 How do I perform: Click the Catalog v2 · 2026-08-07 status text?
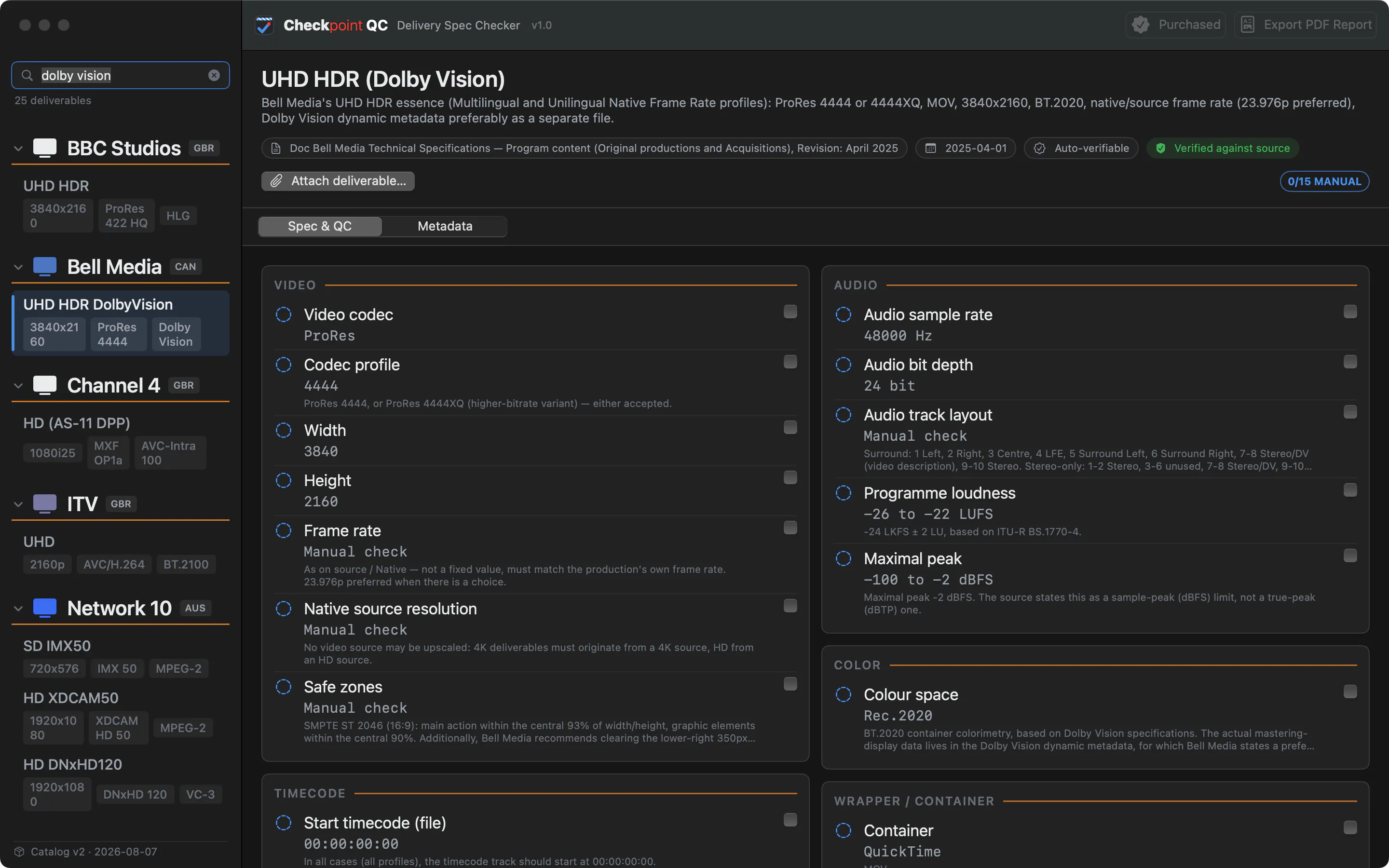click(x=94, y=851)
